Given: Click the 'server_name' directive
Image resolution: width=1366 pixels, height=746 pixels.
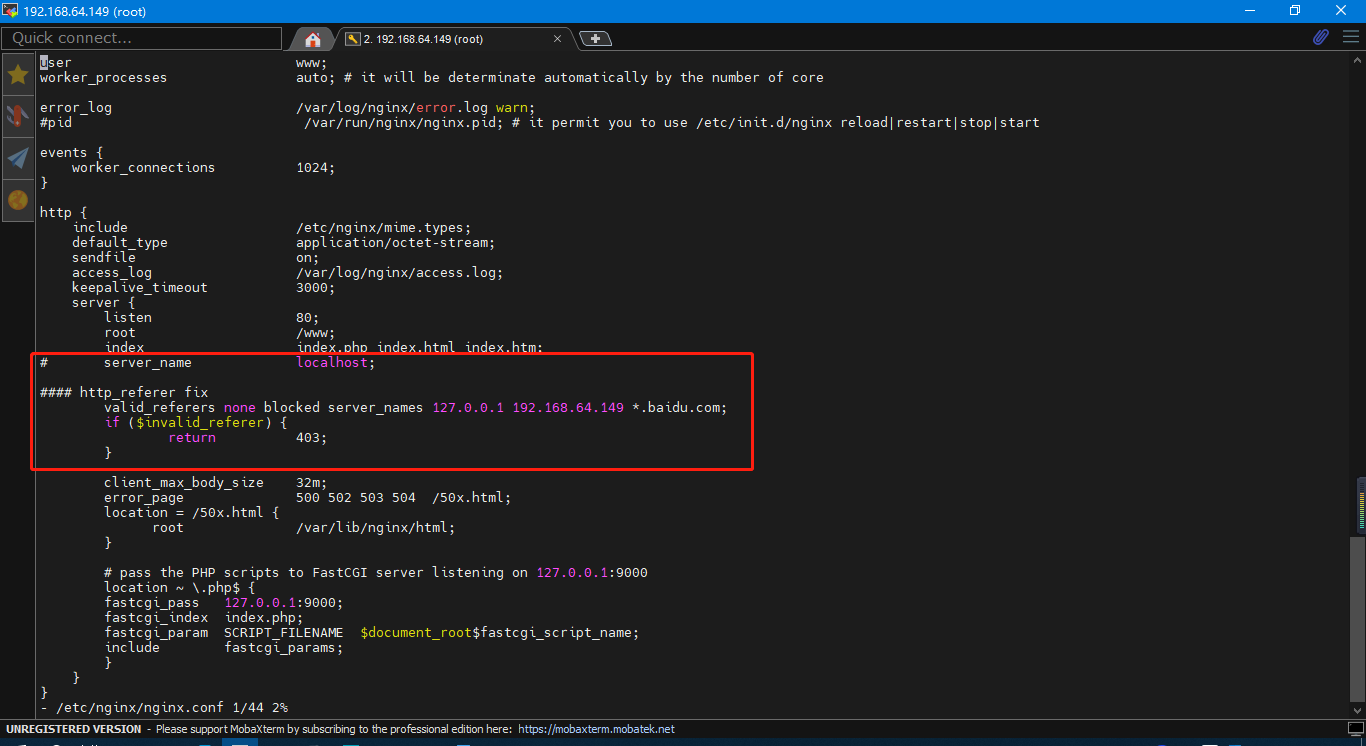Looking at the screenshot, I should [148, 362].
